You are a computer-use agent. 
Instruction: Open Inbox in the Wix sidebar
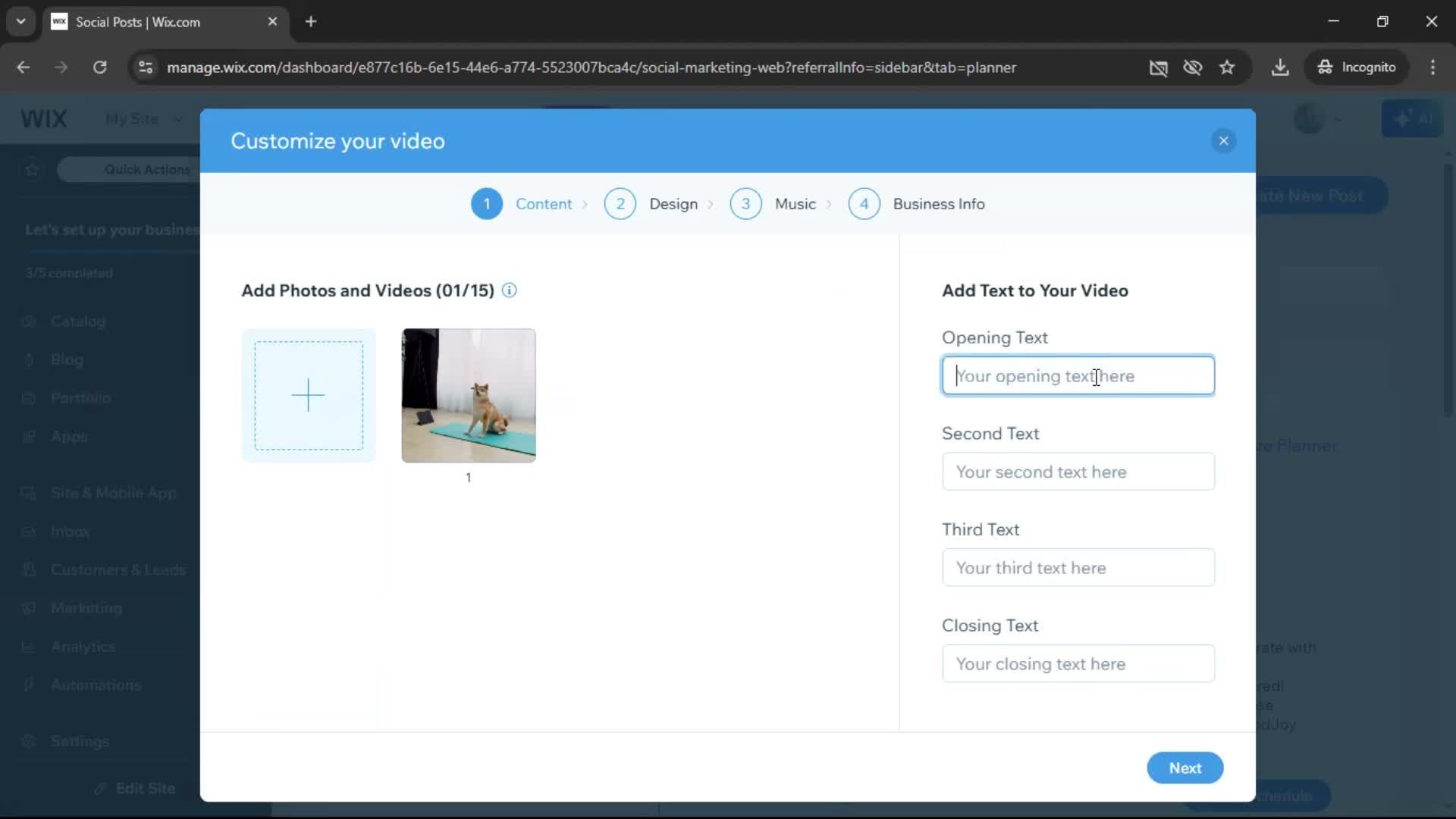(x=70, y=532)
